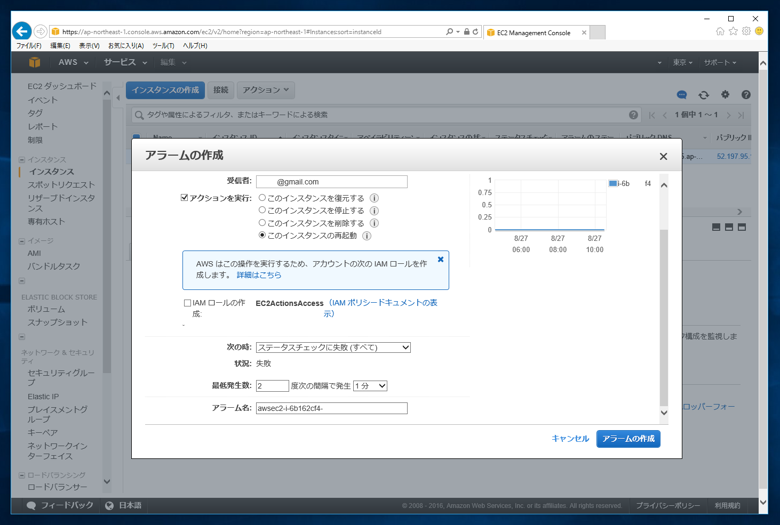Click the キャンセル link in dialog

tap(570, 438)
